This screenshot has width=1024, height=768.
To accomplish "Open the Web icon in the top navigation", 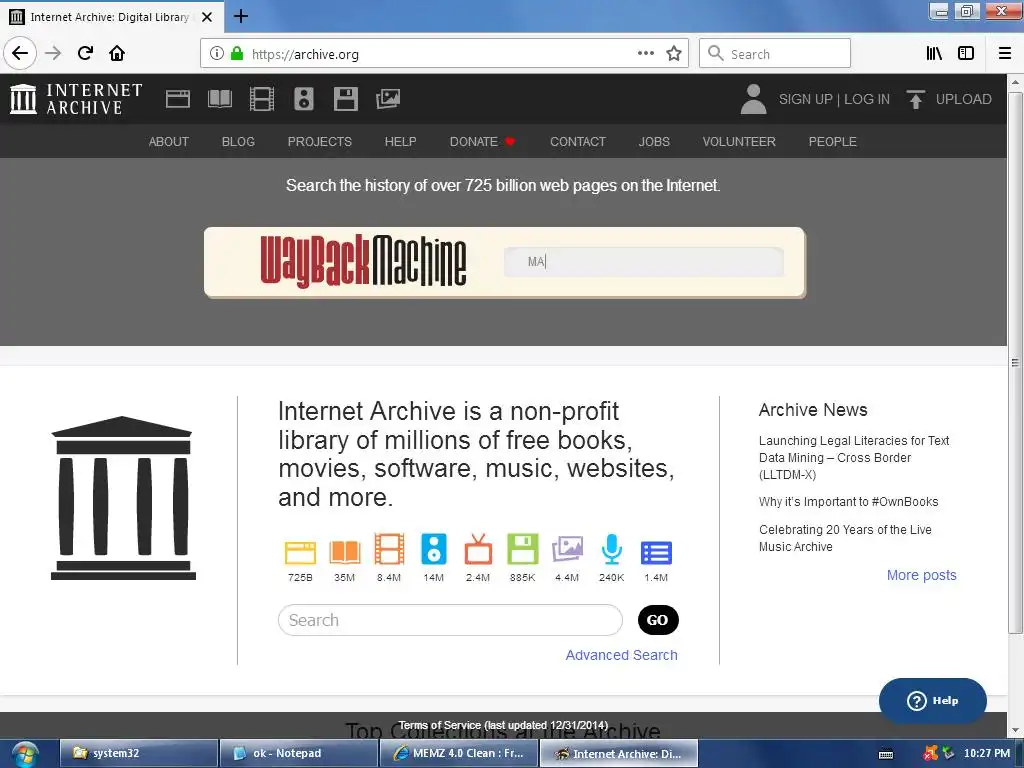I will [178, 99].
